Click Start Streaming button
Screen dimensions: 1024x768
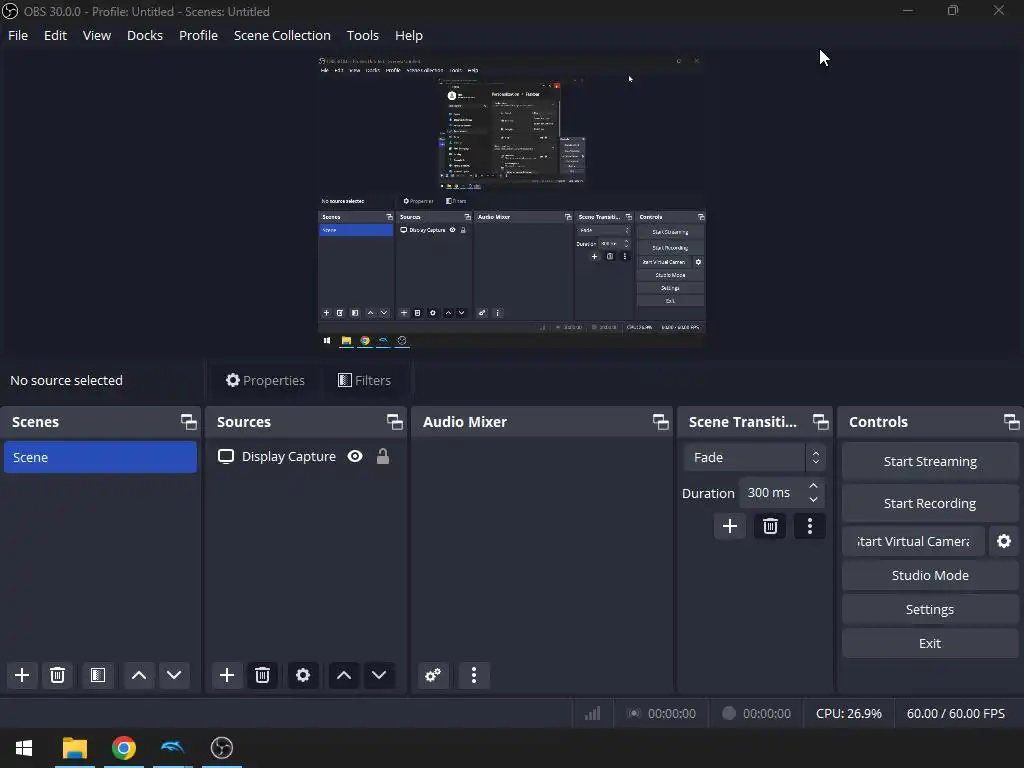tap(930, 461)
